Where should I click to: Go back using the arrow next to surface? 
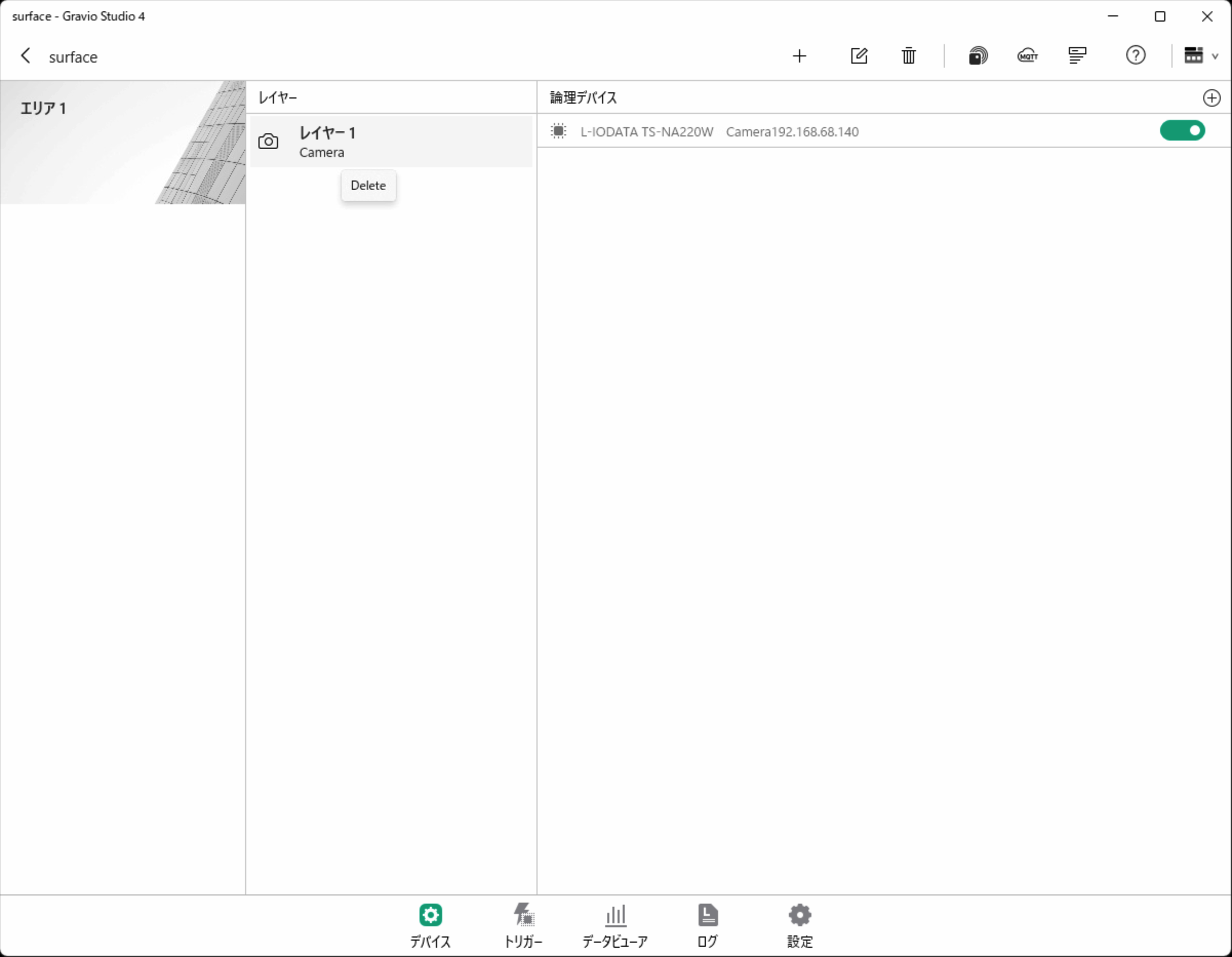click(25, 56)
